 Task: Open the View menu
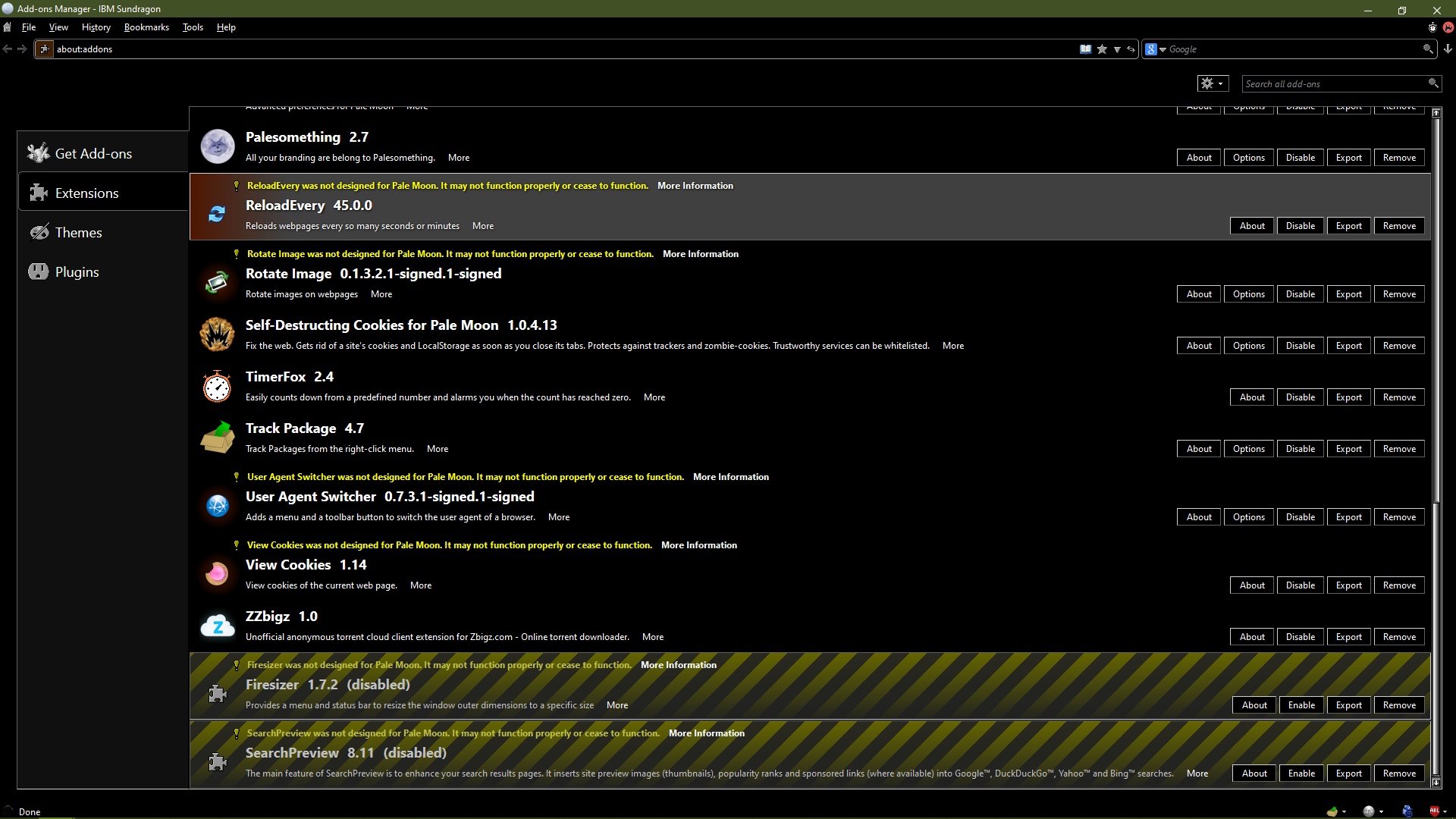pyautogui.click(x=58, y=27)
